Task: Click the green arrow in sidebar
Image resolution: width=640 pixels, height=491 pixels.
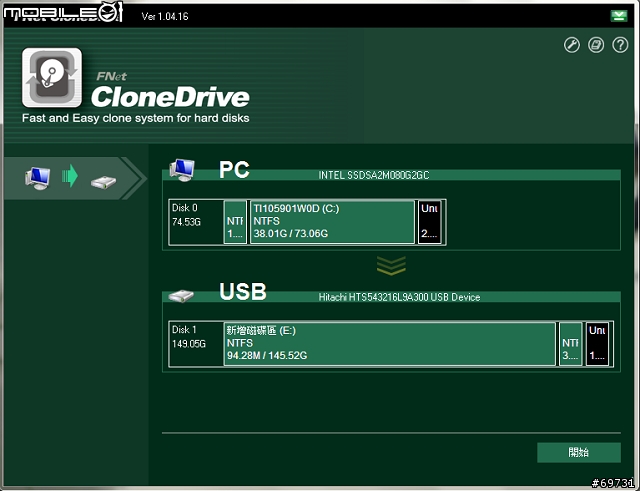Action: pos(70,176)
